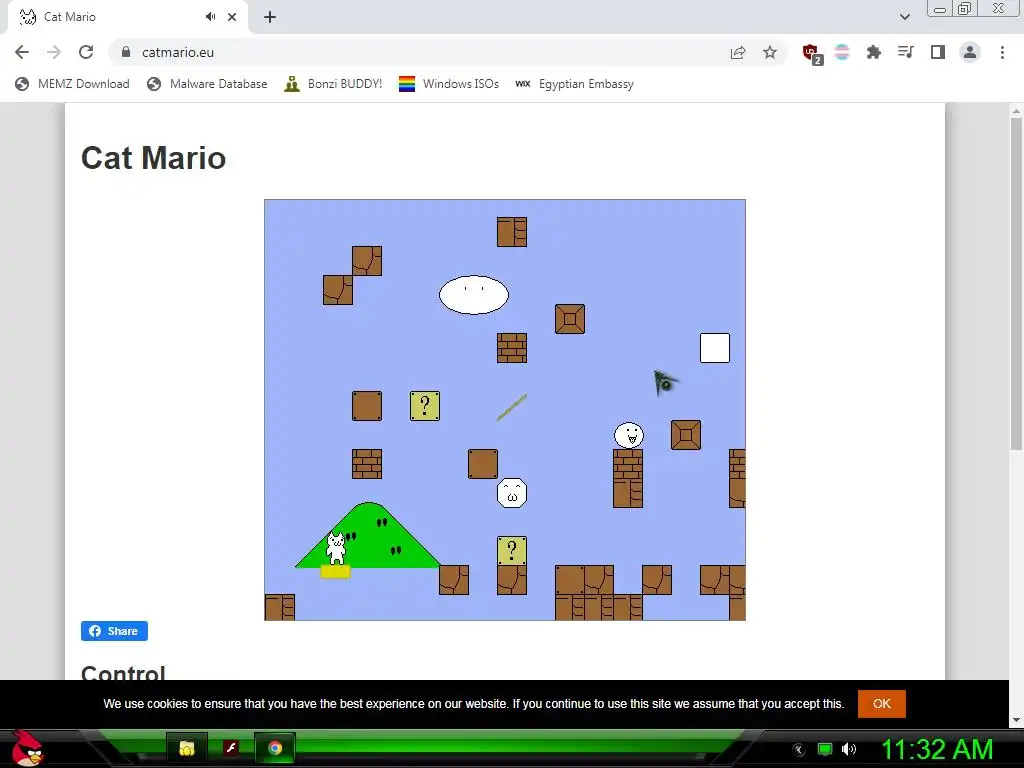Click the white cloud with eyes
This screenshot has width=1024, height=768.
click(x=473, y=295)
